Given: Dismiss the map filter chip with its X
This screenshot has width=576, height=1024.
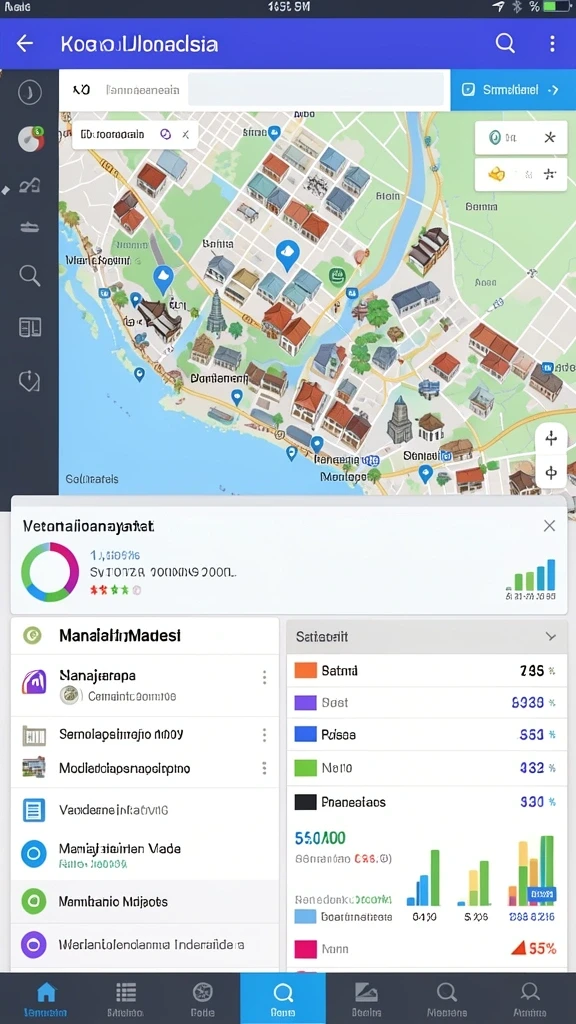Looking at the screenshot, I should 185,135.
